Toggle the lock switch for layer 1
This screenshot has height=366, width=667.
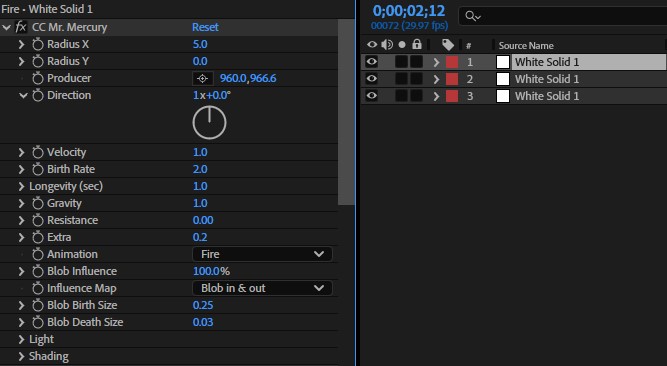(x=416, y=62)
